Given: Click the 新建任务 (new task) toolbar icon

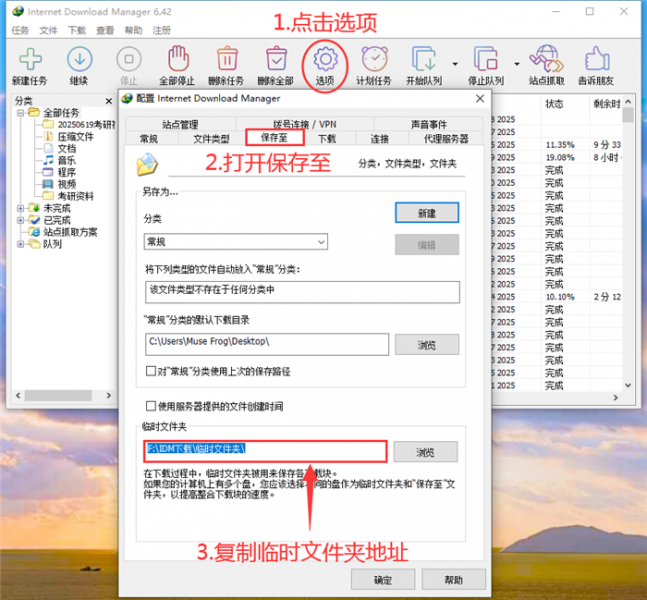Looking at the screenshot, I should [x=29, y=60].
